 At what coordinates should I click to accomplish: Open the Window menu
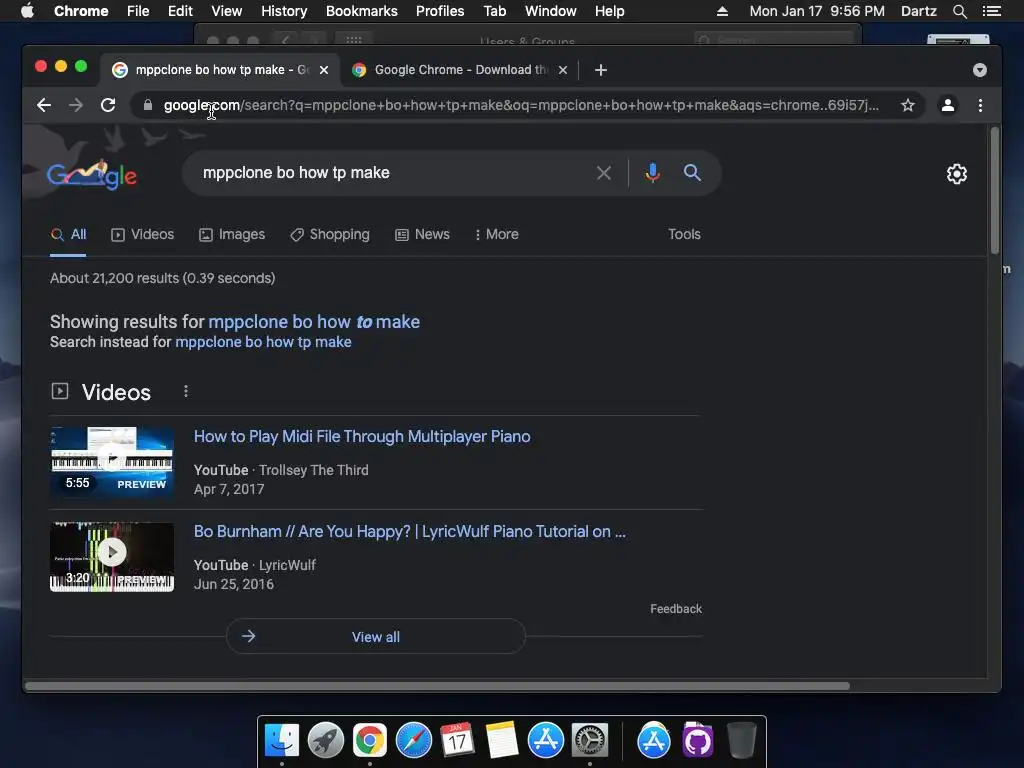click(551, 11)
